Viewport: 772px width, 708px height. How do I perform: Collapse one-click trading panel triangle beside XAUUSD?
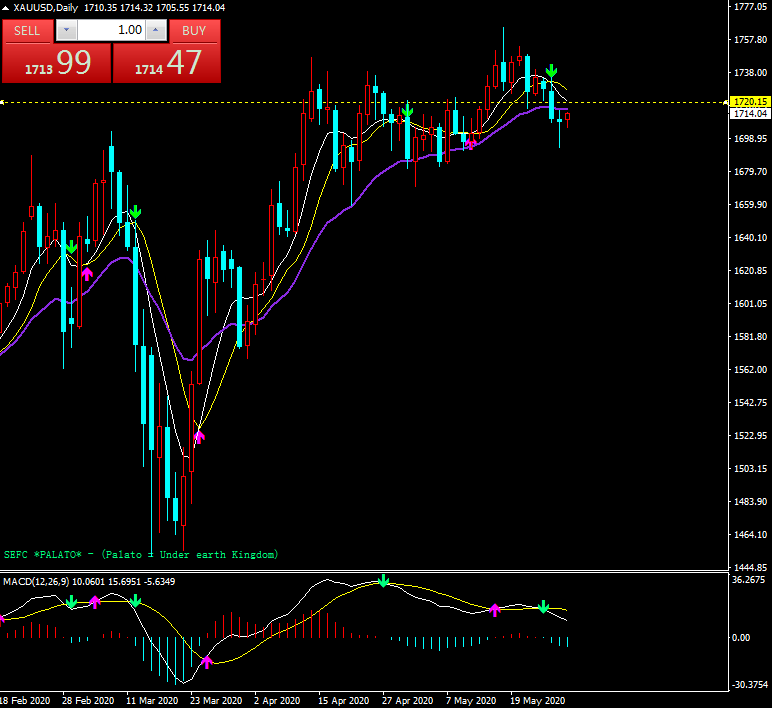(x=6, y=8)
